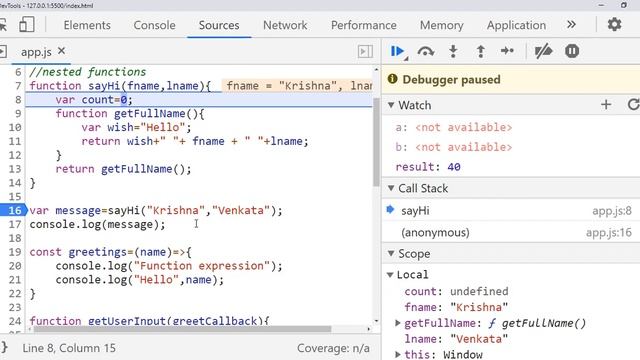Click the horizontal code scrollbar thumb
640x360 pixels.
pyautogui.click(x=182, y=329)
